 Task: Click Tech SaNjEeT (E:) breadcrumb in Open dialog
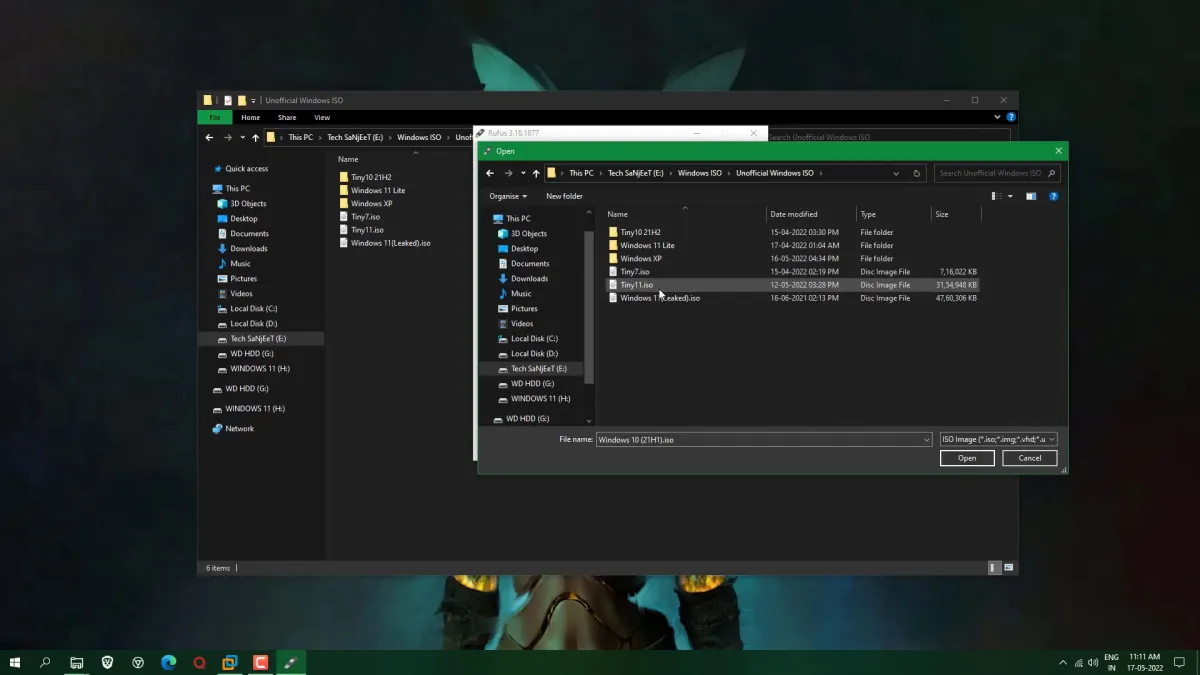pos(635,173)
